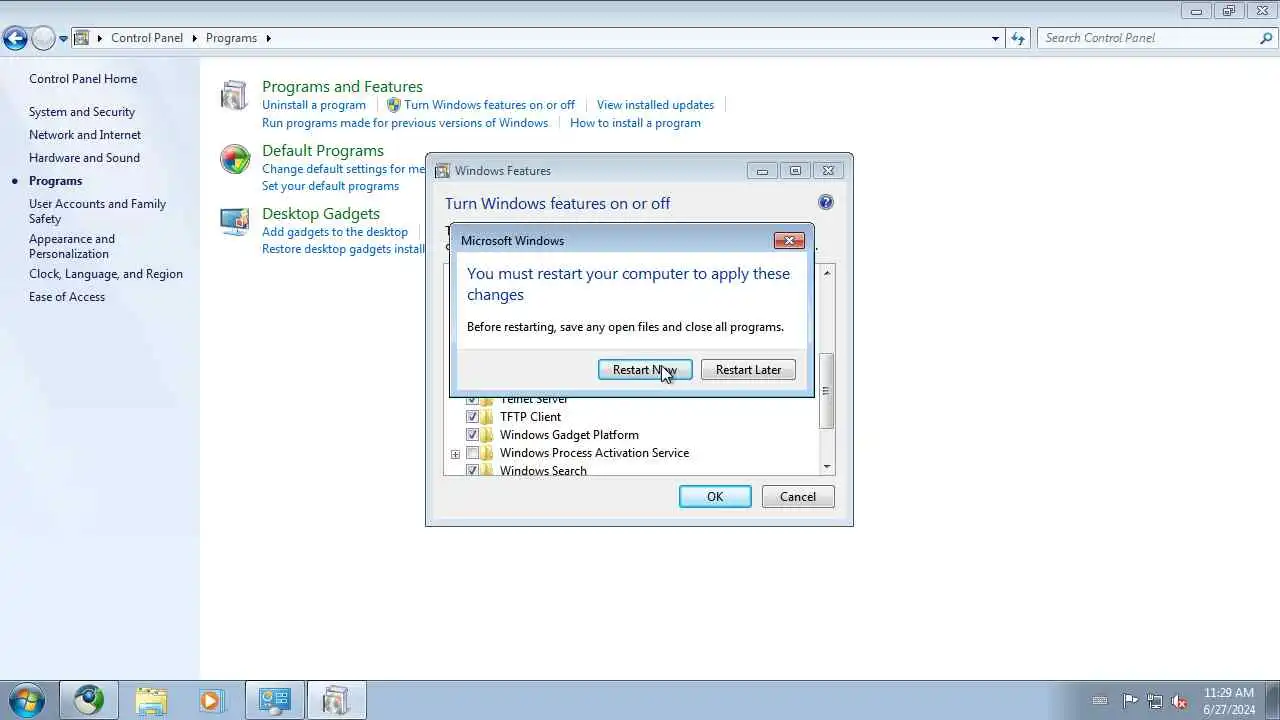Open Windows Explorer taskbar icon

(151, 700)
